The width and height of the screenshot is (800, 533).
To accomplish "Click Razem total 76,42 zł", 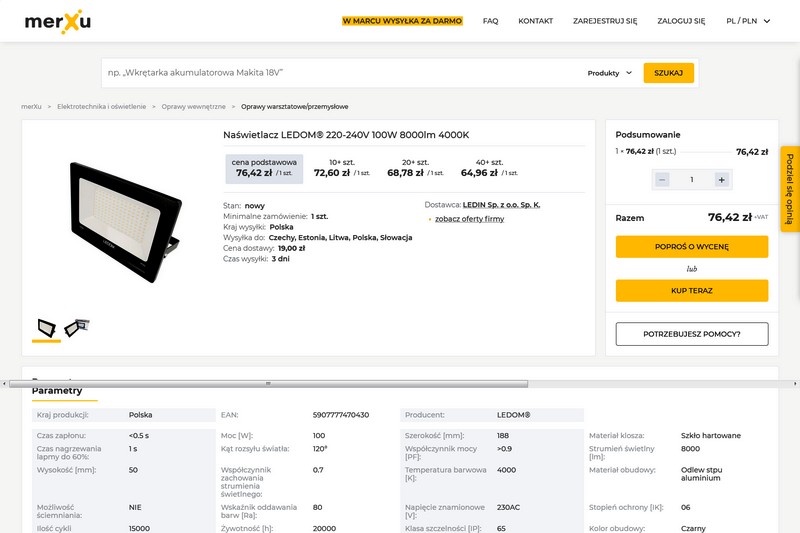I will pyautogui.click(x=730, y=217).
